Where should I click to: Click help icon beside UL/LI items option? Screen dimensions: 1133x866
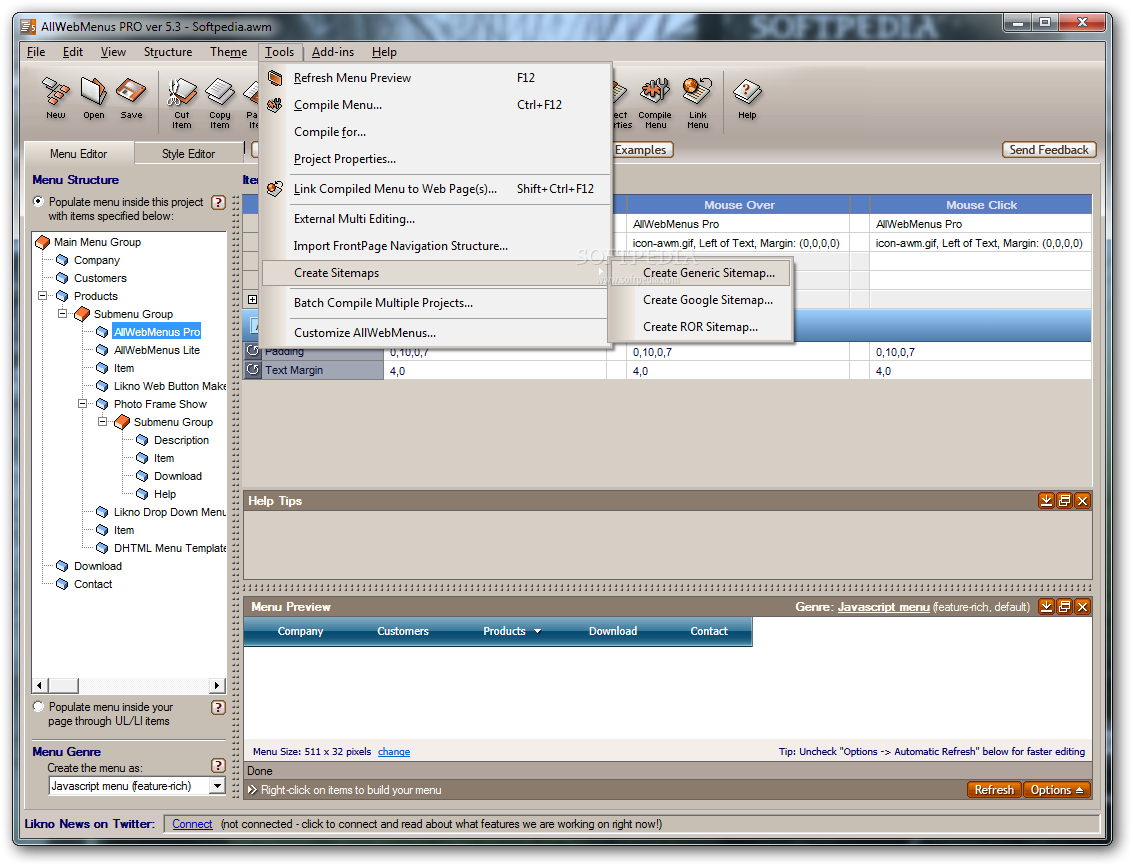218,708
